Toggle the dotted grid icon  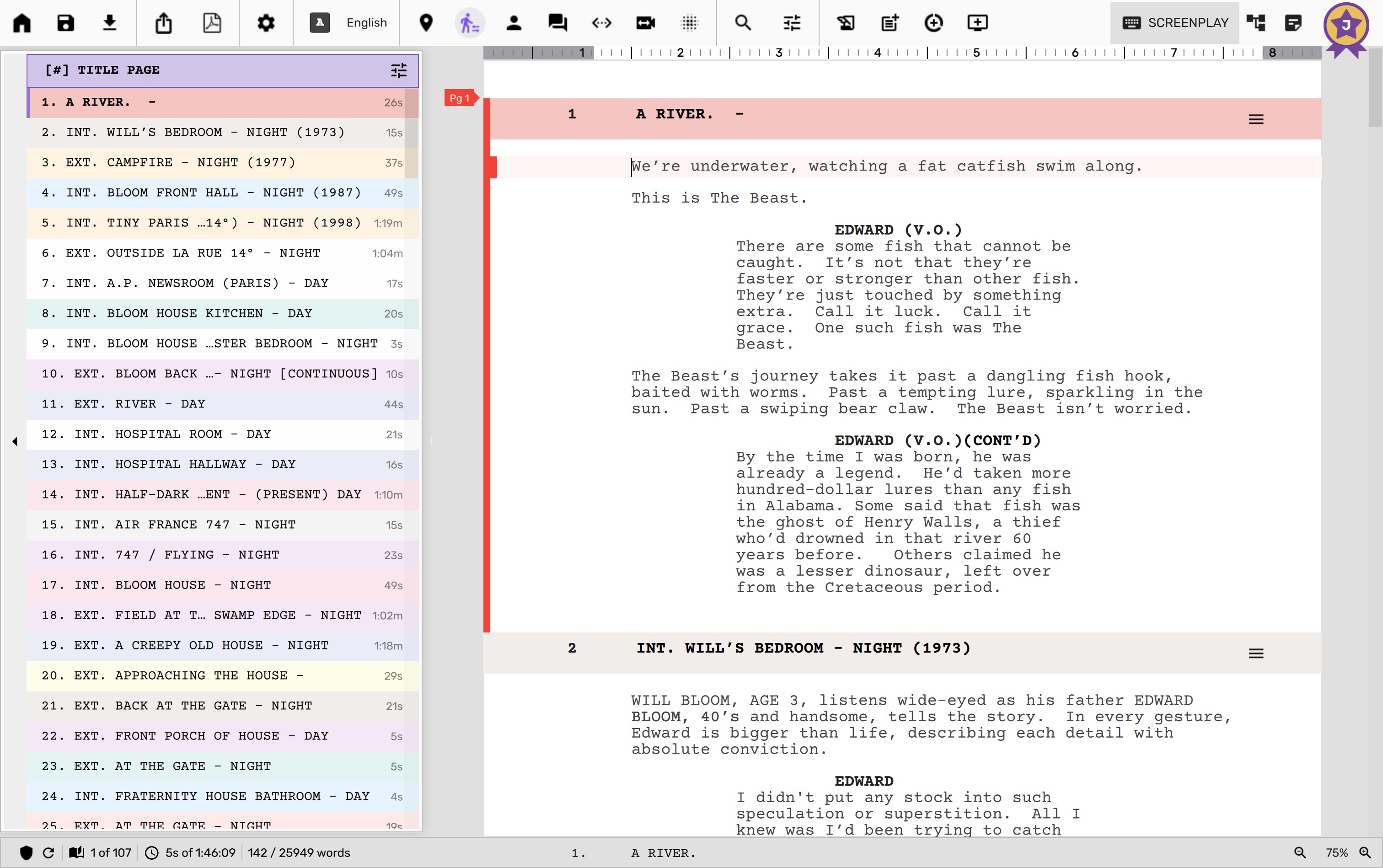(x=689, y=23)
